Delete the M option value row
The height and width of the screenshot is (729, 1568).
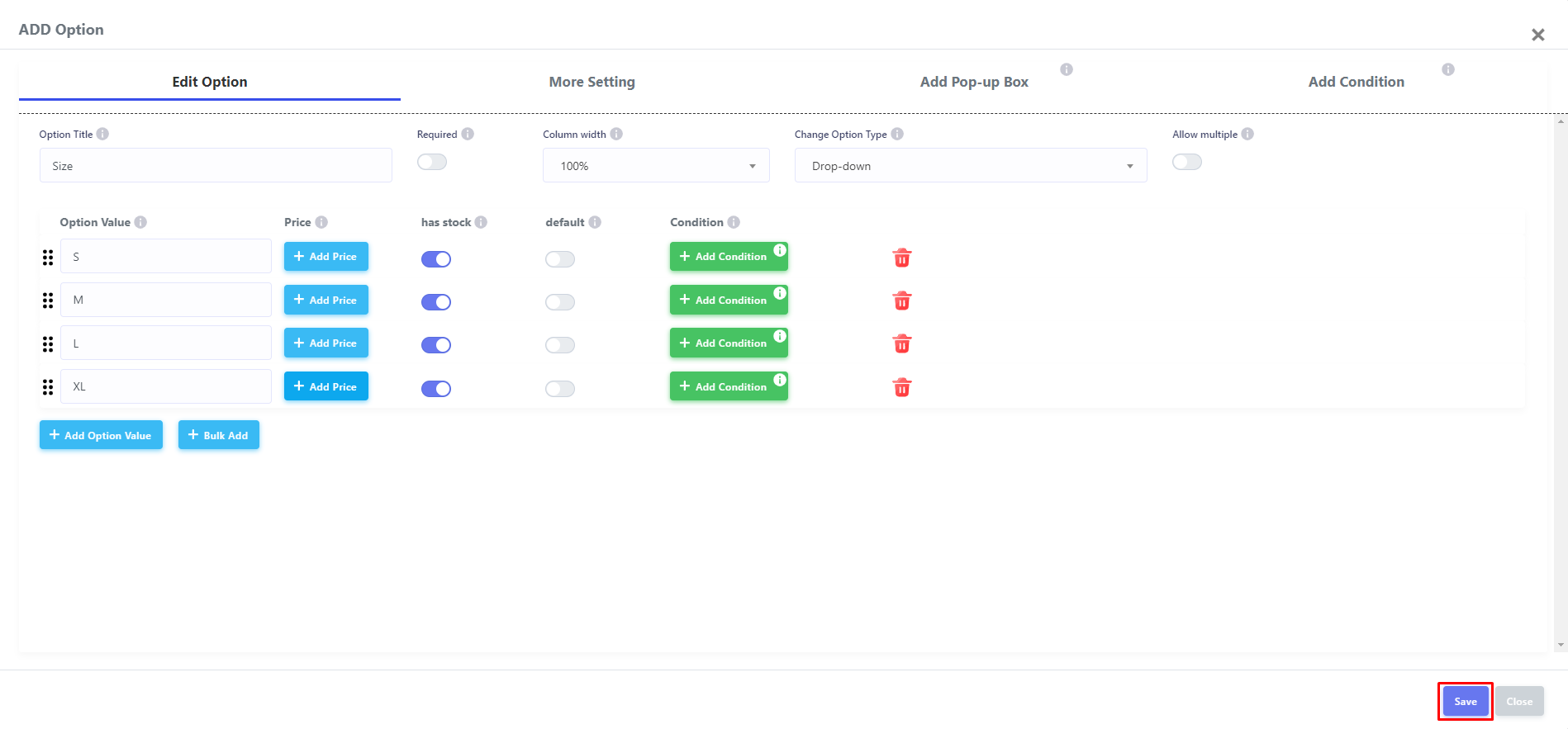pos(902,301)
